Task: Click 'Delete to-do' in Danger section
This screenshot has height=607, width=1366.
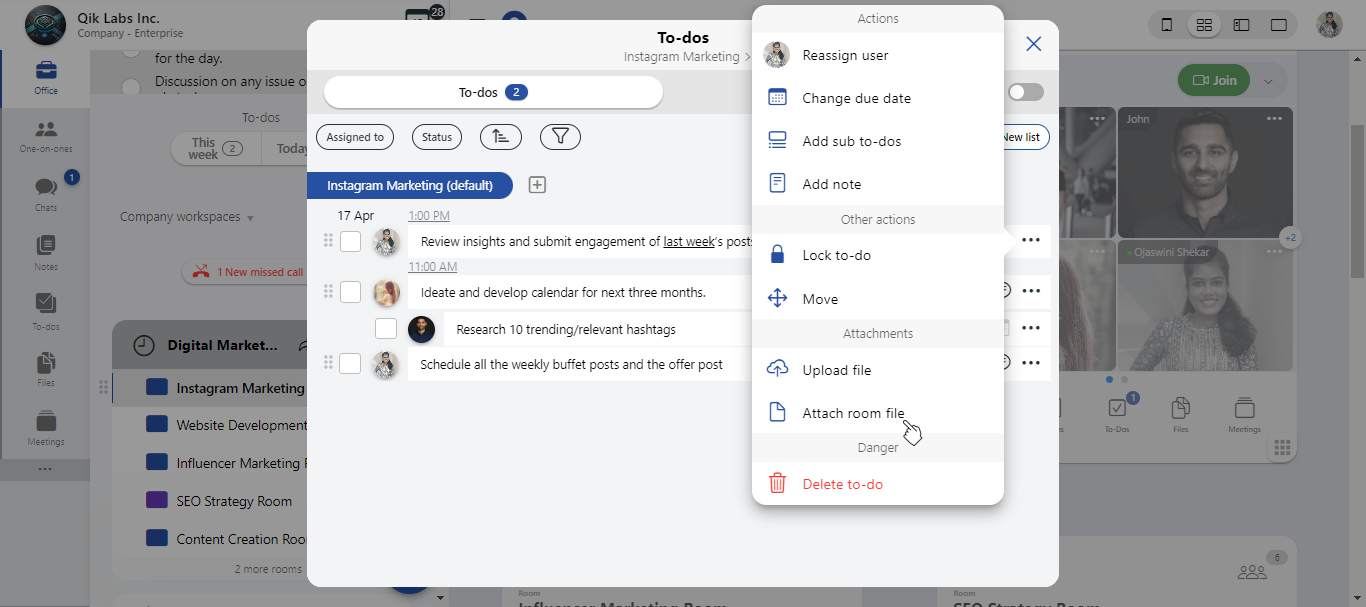Action: (842, 484)
